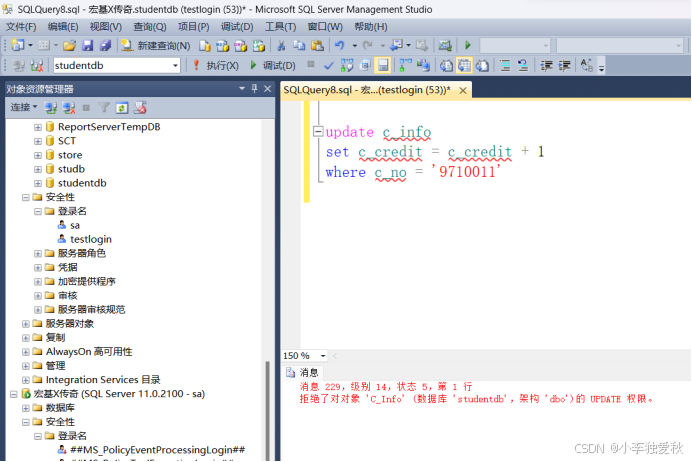
Task: Open the 工具(T) menu
Action: 281,27
